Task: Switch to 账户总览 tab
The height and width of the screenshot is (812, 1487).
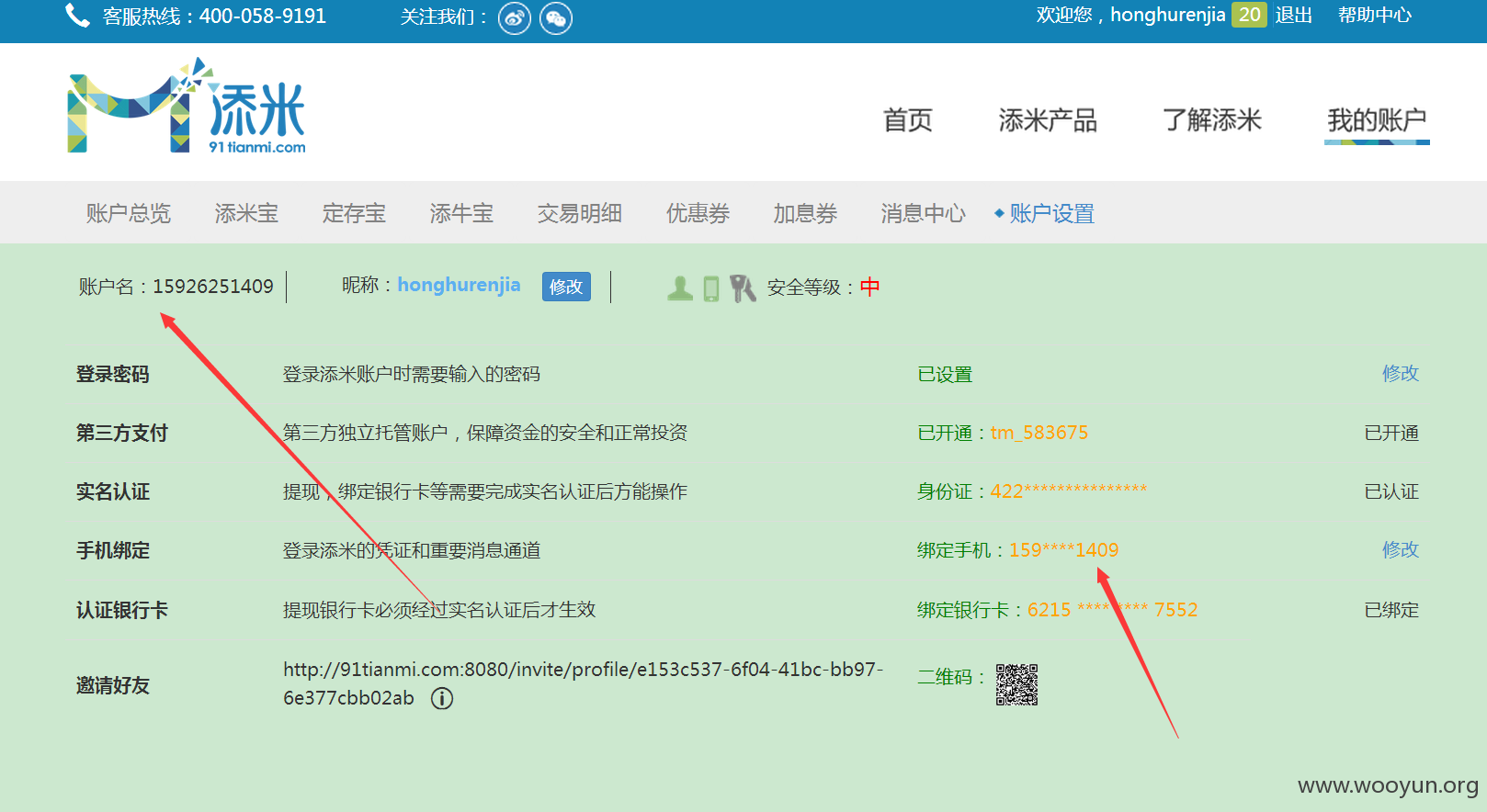Action: 129,213
